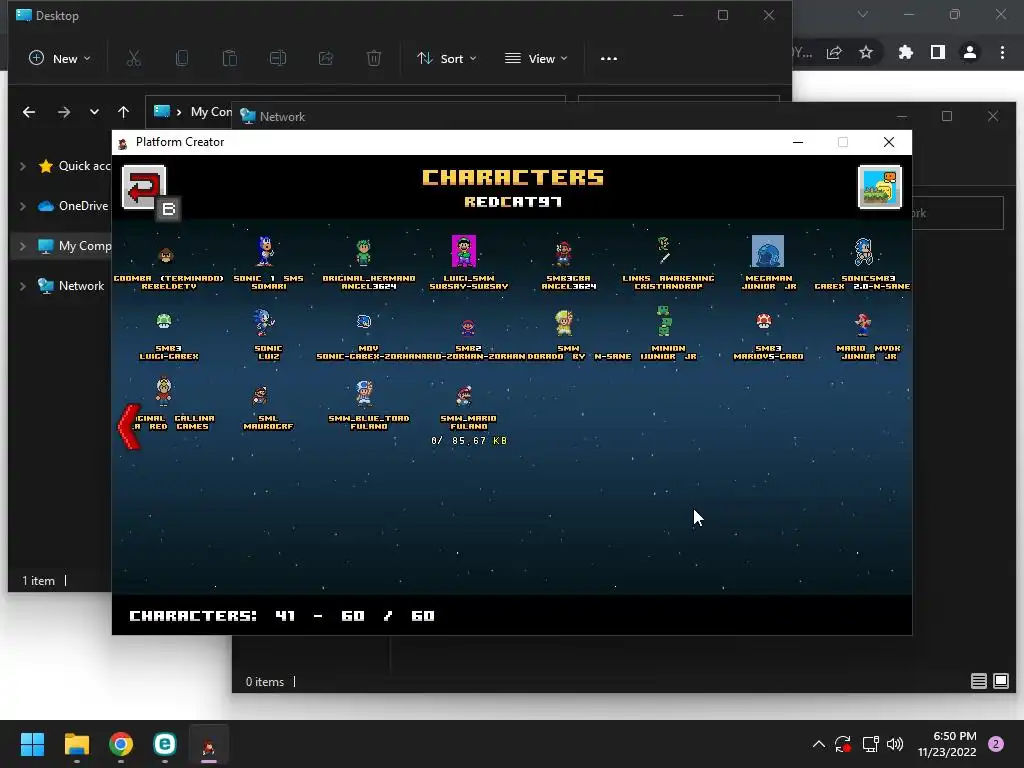Screen dimensions: 1024x768
Task: Select Network in the Explorer sidebar
Action: coord(71,286)
